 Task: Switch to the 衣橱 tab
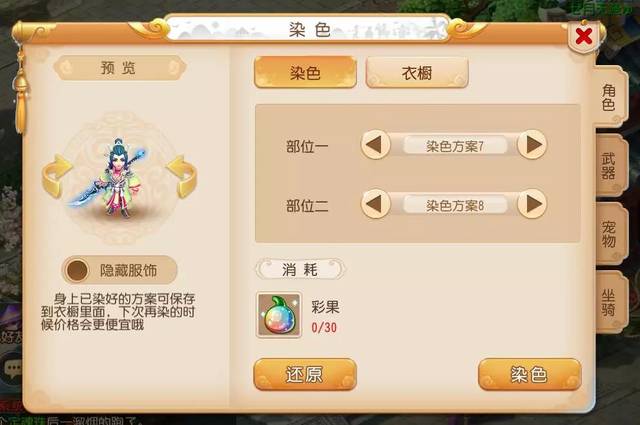click(417, 73)
